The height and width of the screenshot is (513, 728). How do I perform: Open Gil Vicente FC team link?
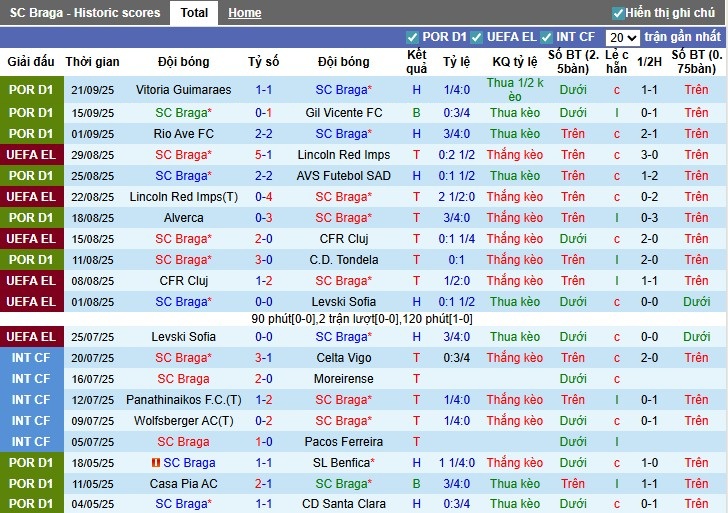click(344, 113)
